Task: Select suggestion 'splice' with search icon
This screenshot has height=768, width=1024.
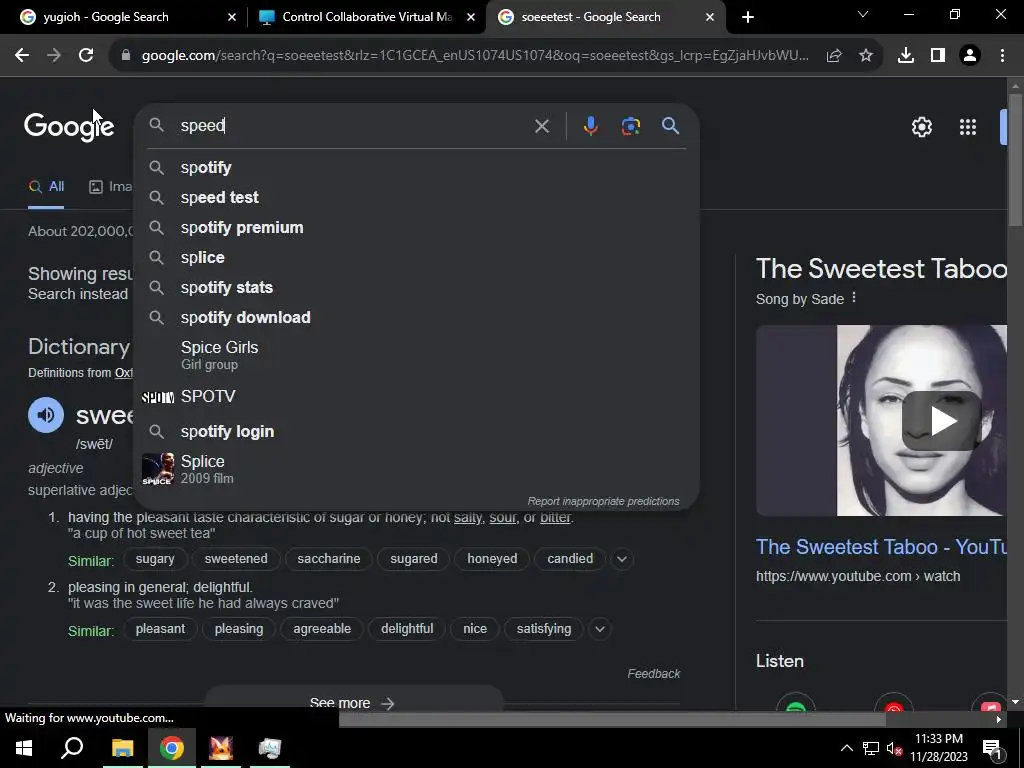Action: (417, 257)
